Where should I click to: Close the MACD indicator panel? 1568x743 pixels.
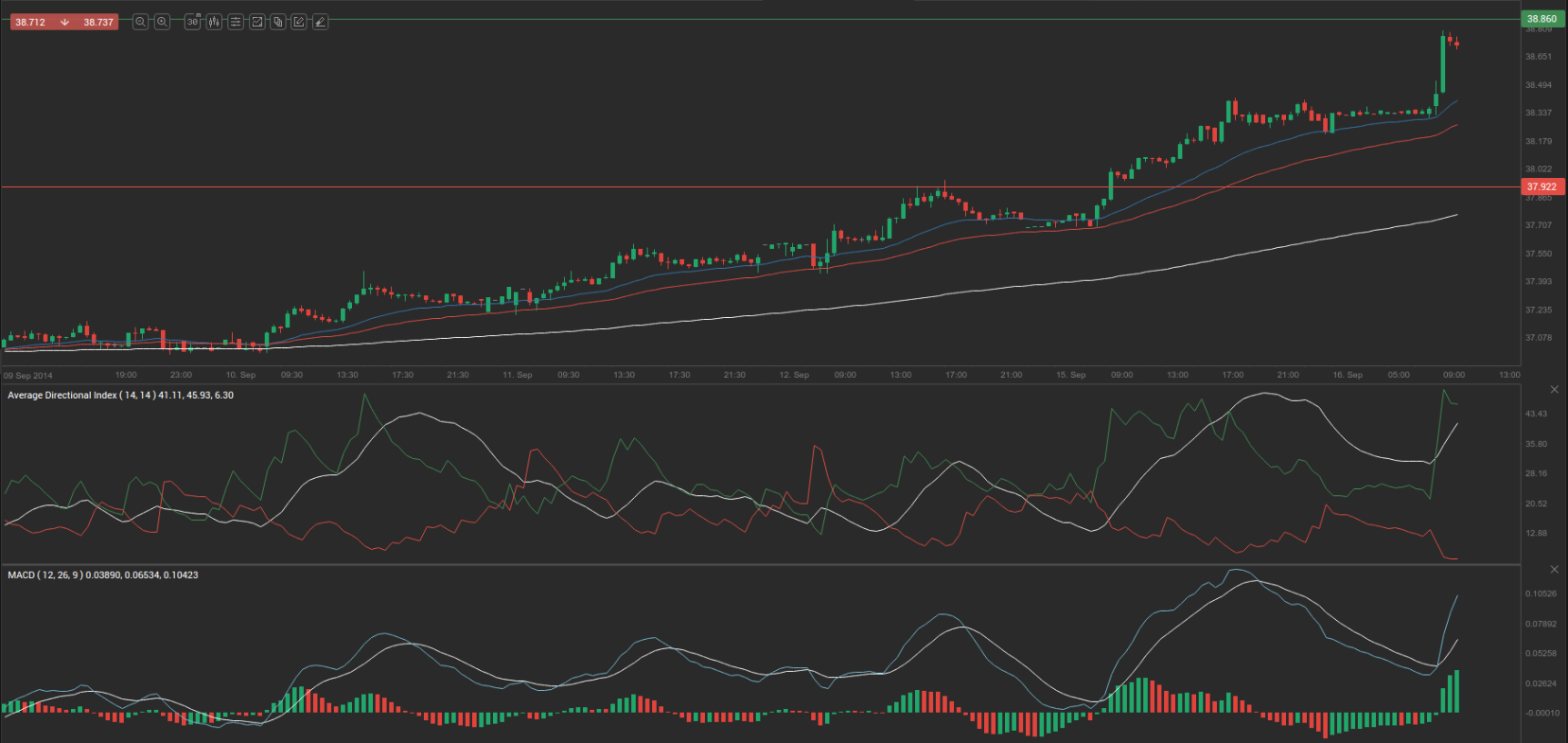coord(1554,569)
